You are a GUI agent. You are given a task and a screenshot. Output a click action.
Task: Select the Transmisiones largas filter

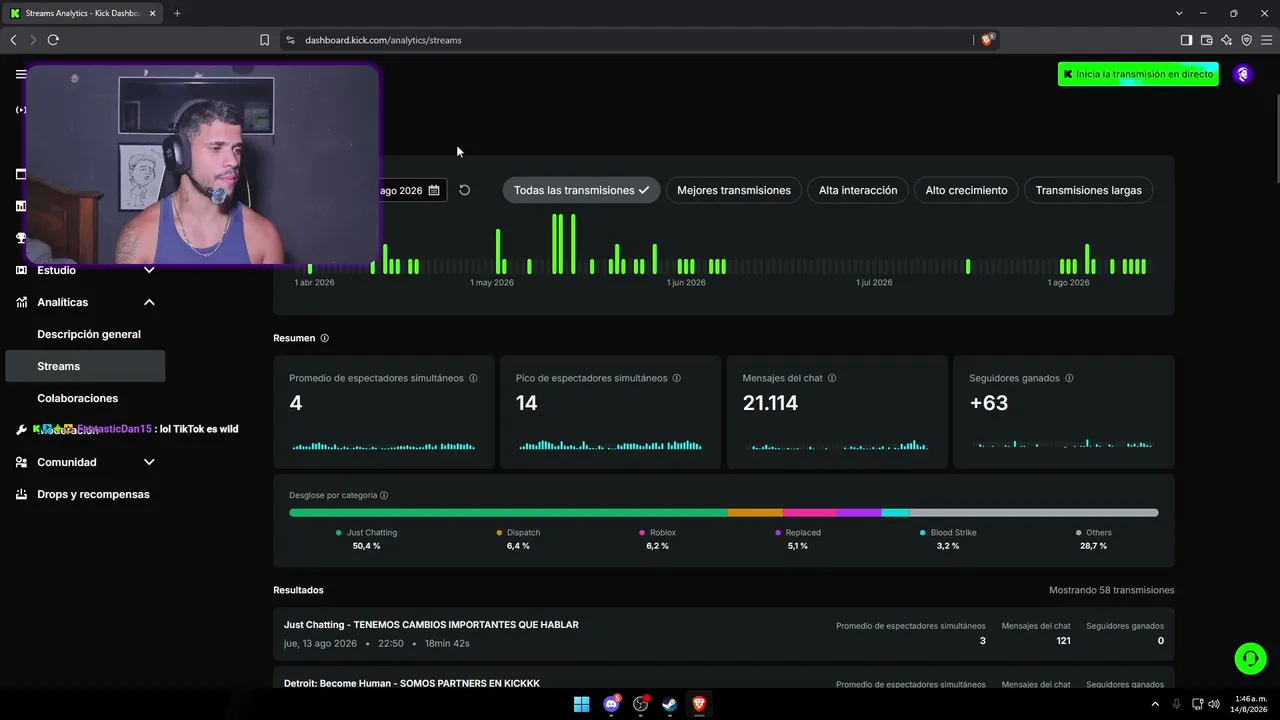pos(1088,190)
